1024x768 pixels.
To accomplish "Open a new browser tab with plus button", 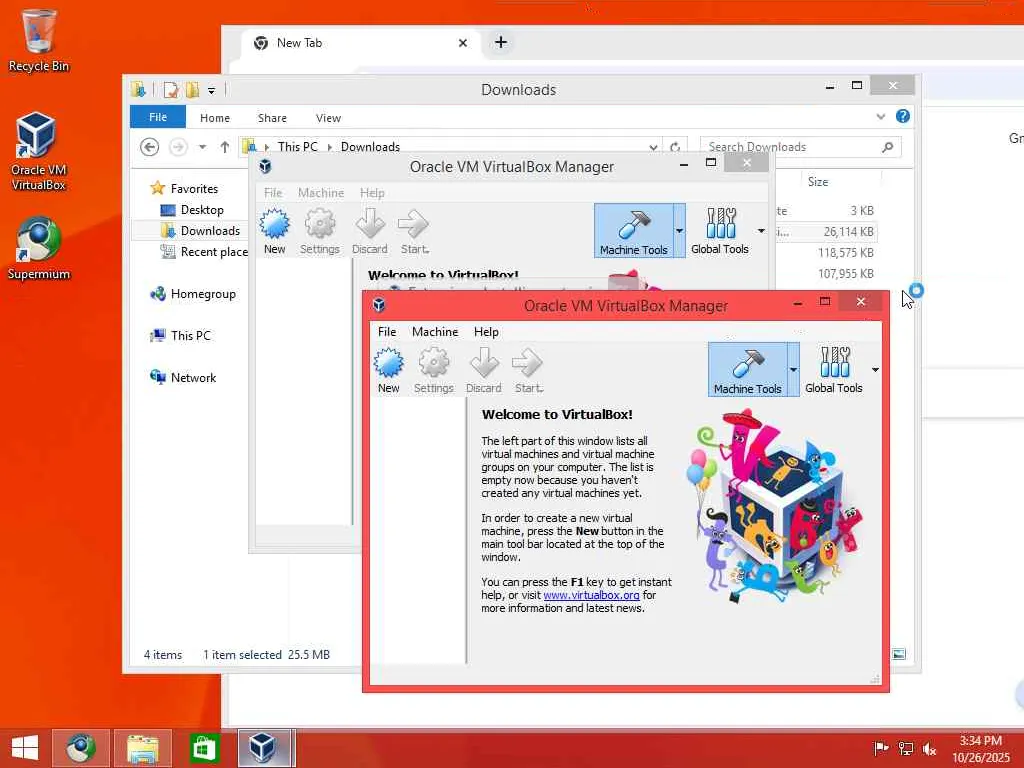I will 501,42.
